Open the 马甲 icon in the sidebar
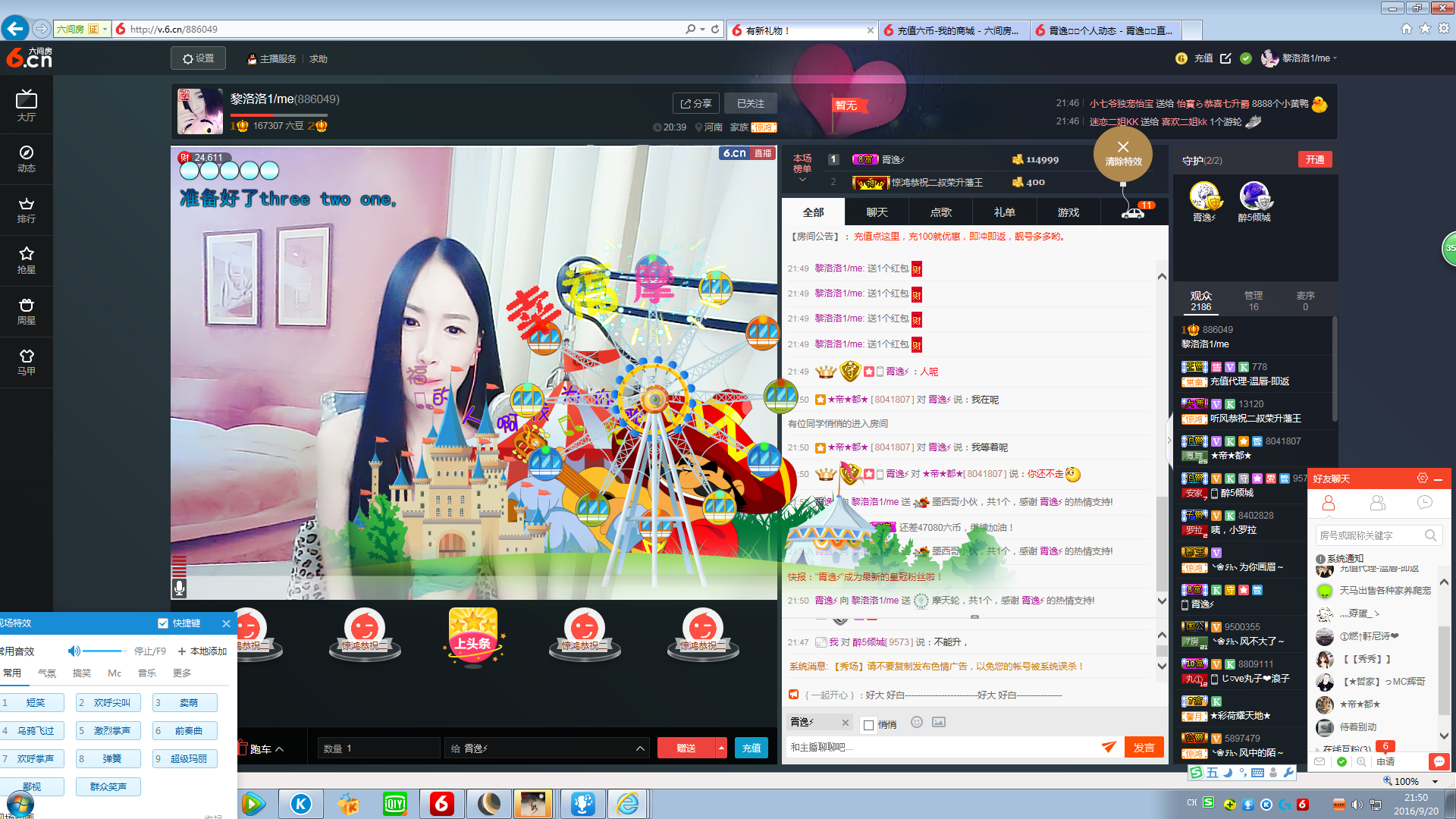The image size is (1456, 819). point(27,362)
